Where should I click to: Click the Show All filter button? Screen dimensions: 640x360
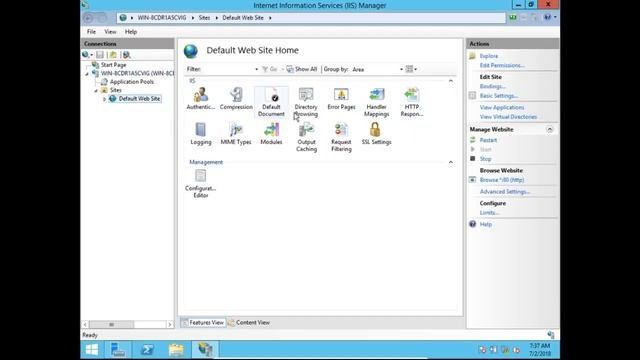click(x=302, y=69)
